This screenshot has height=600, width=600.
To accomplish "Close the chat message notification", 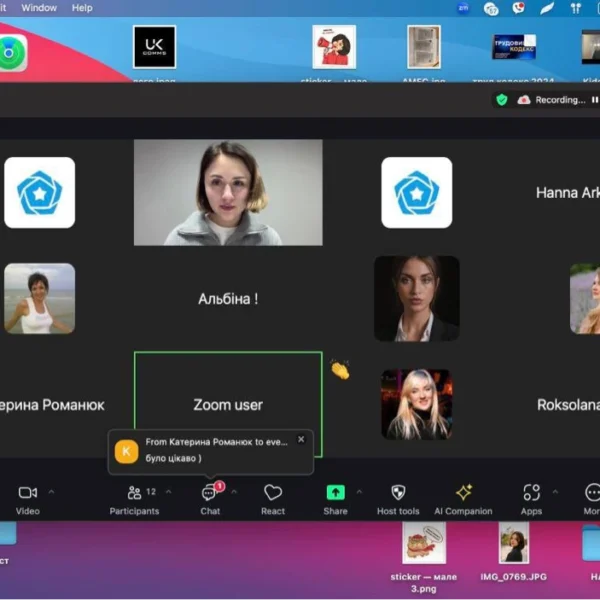I will [x=301, y=439].
